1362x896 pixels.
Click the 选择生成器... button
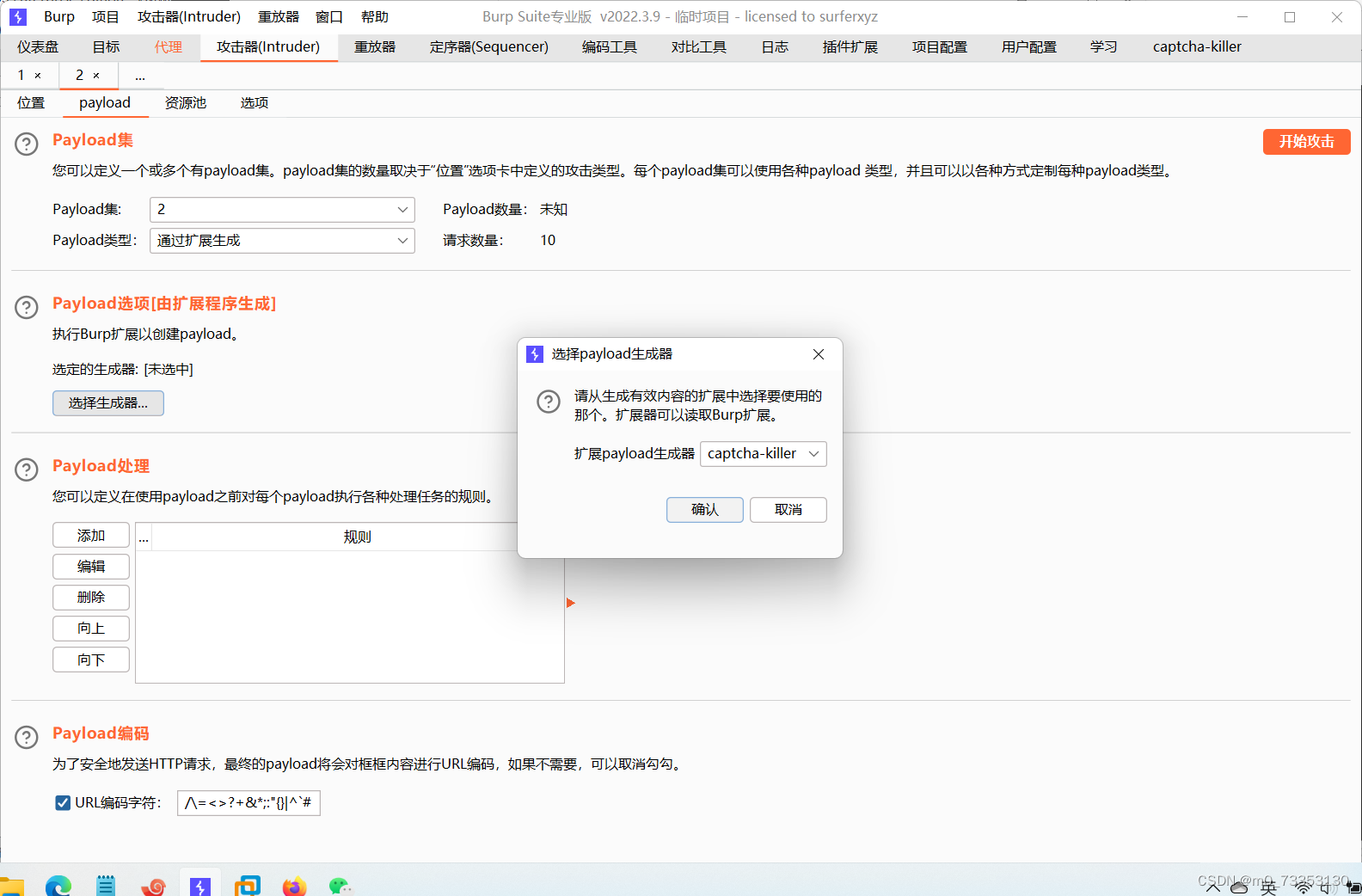click(x=108, y=403)
